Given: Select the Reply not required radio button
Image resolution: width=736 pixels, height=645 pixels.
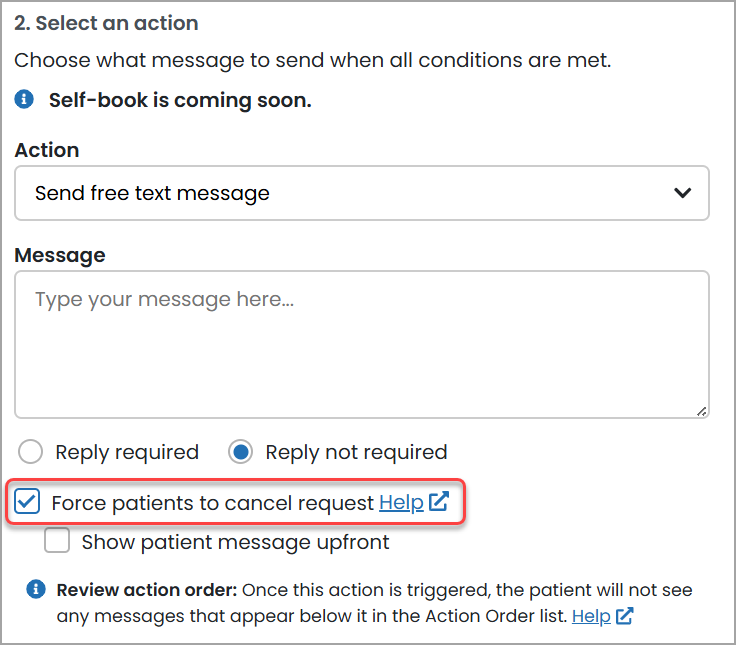Looking at the screenshot, I should coord(241,452).
